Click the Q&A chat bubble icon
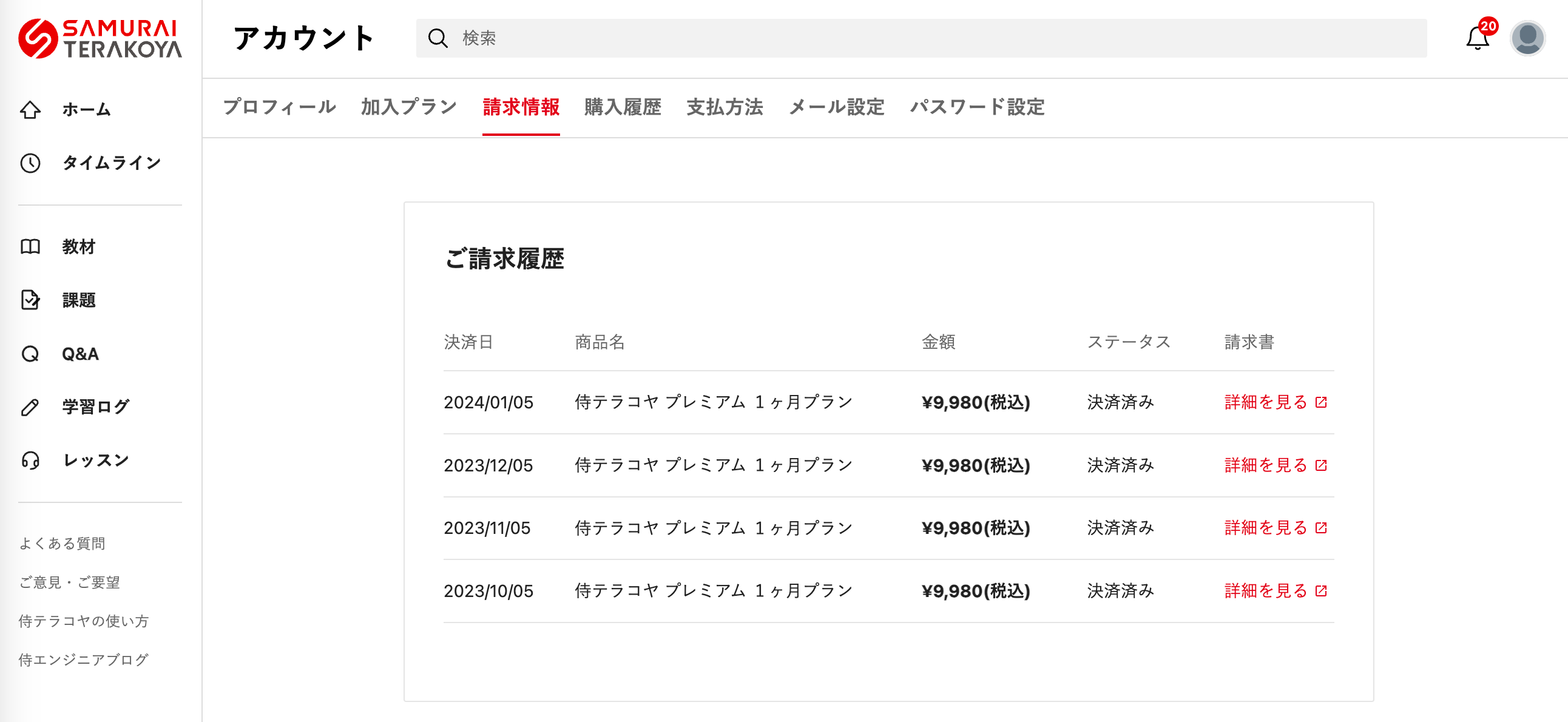 (30, 354)
